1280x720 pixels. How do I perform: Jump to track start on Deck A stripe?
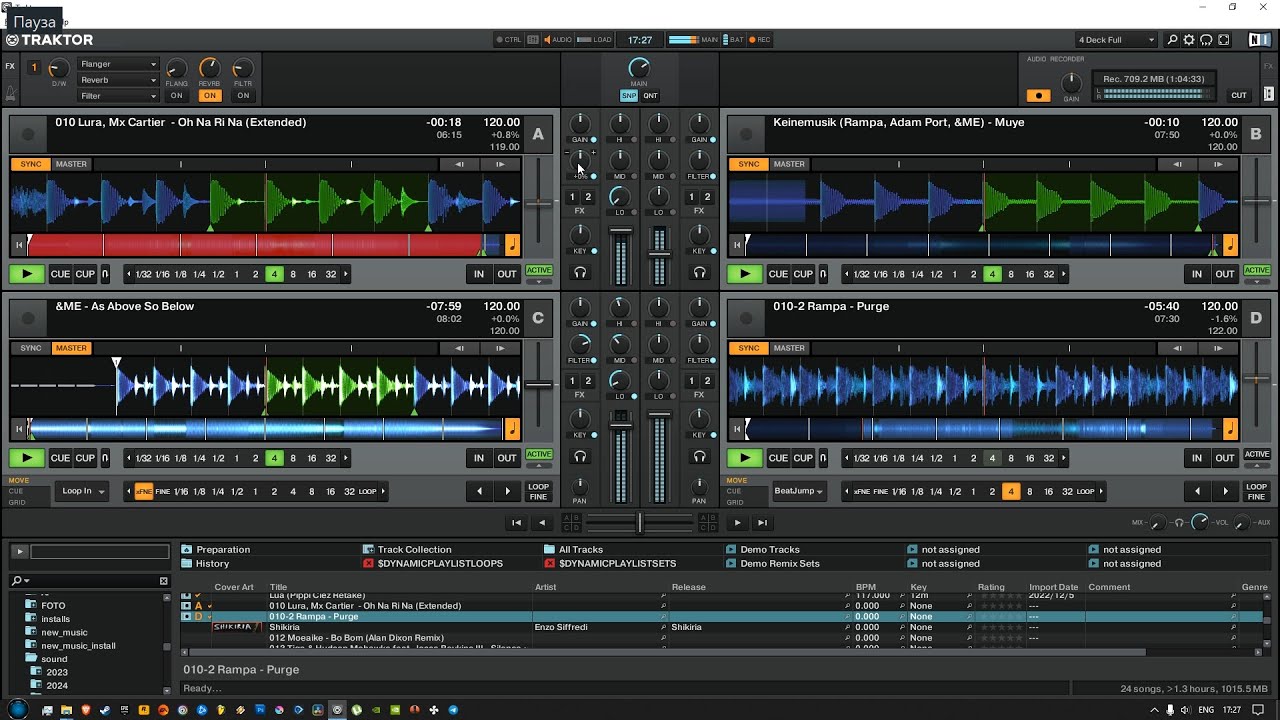click(18, 245)
